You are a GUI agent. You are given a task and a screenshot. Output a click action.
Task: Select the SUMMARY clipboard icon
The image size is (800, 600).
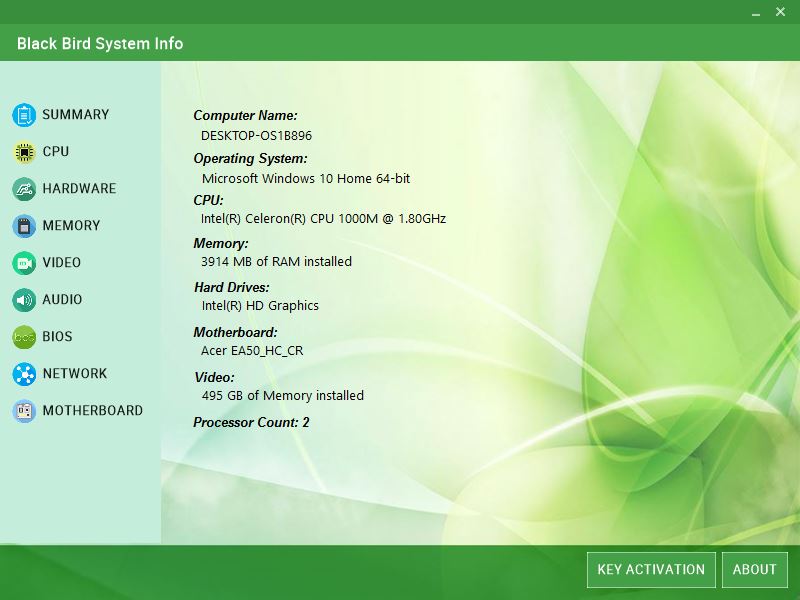[22, 115]
